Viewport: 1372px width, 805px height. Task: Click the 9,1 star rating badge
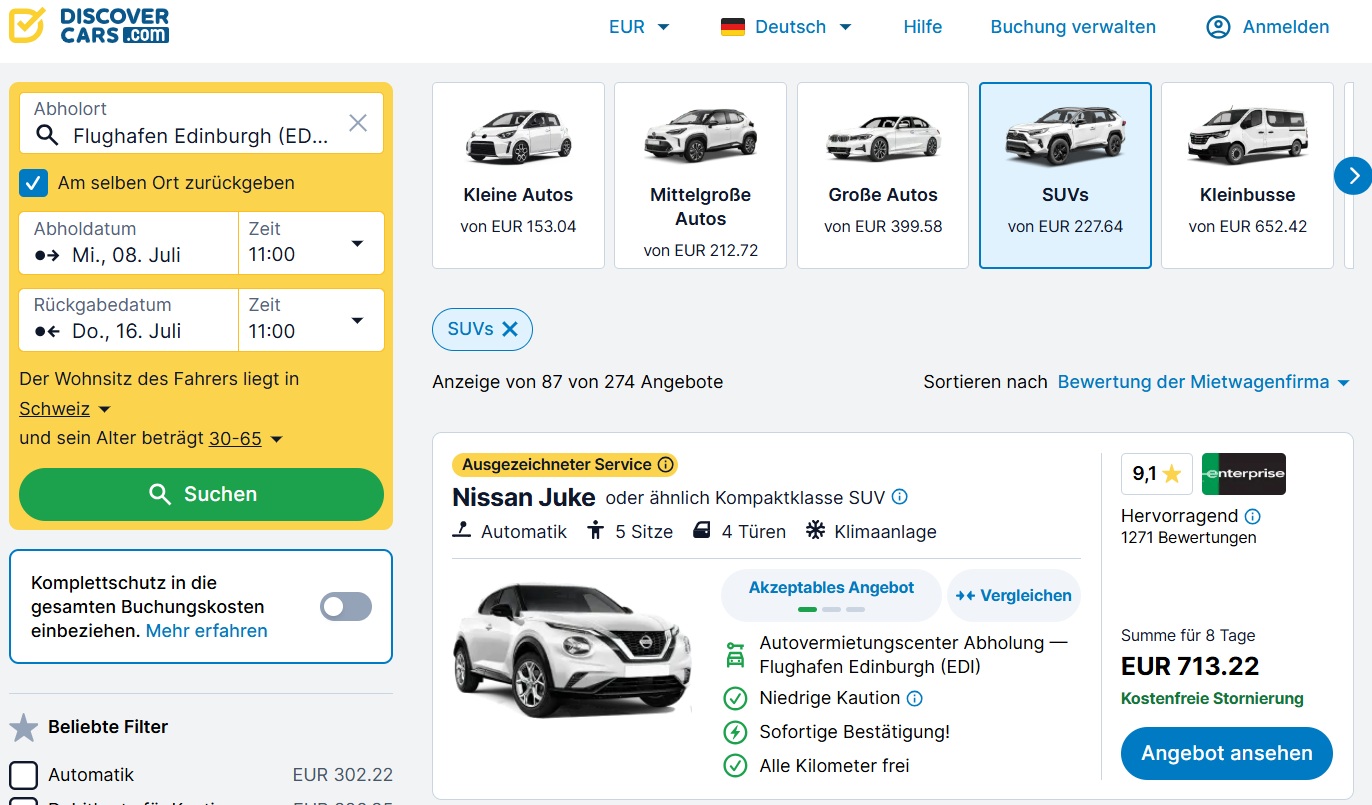point(1157,474)
